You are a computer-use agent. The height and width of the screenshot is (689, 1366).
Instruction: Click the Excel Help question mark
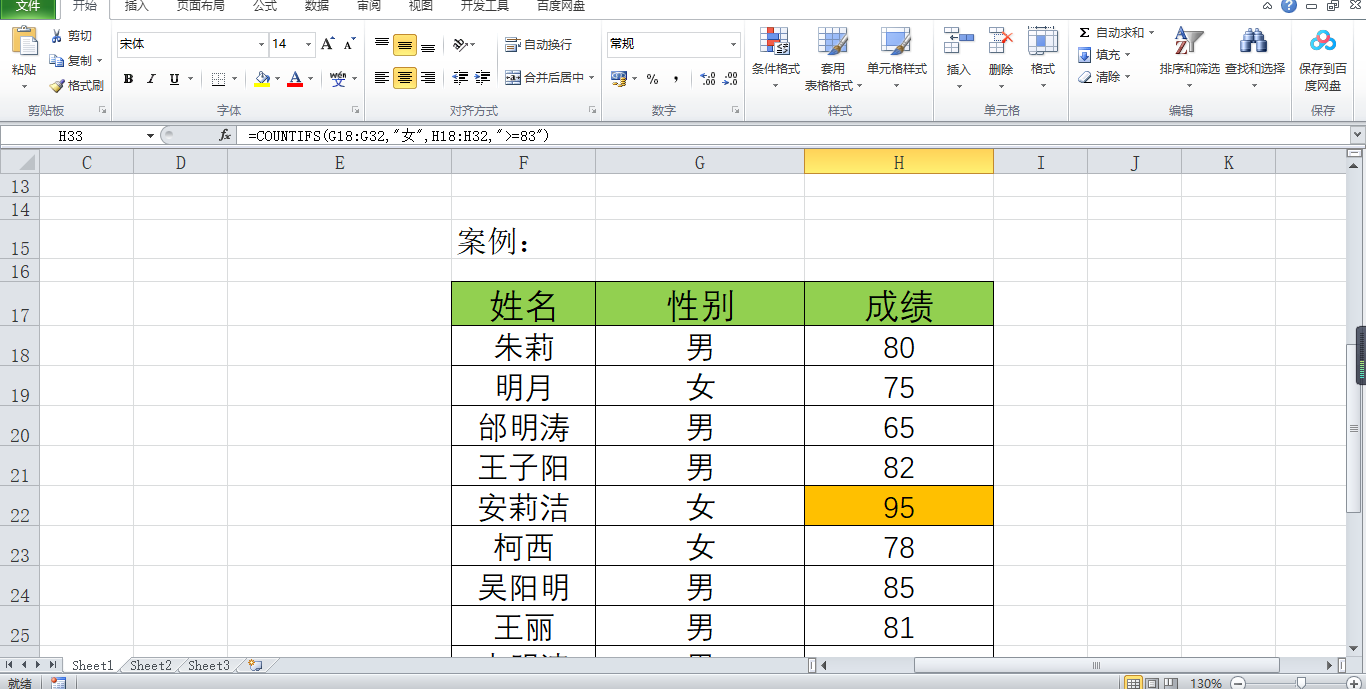[x=1288, y=6]
